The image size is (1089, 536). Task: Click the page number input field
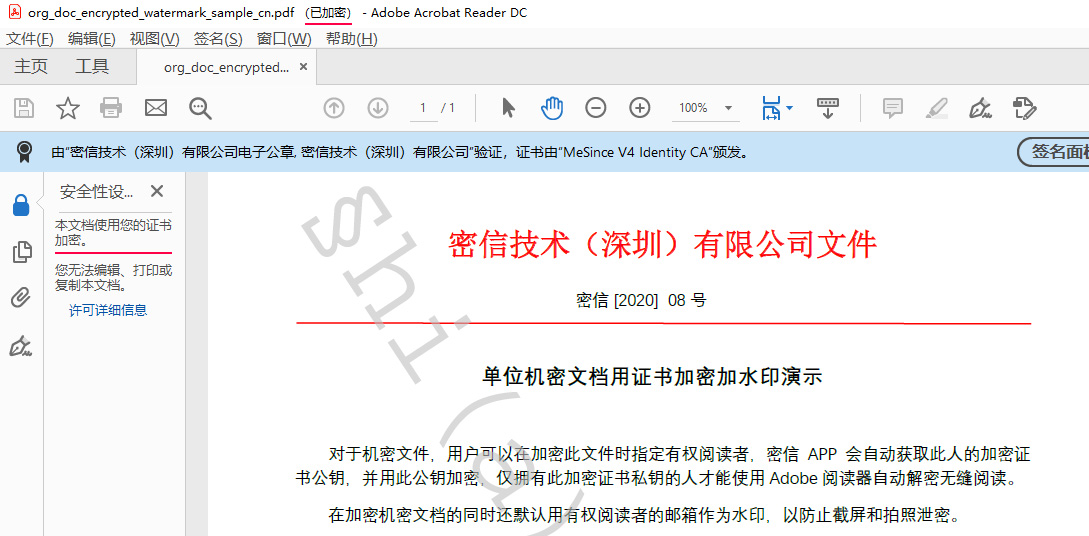click(x=424, y=108)
